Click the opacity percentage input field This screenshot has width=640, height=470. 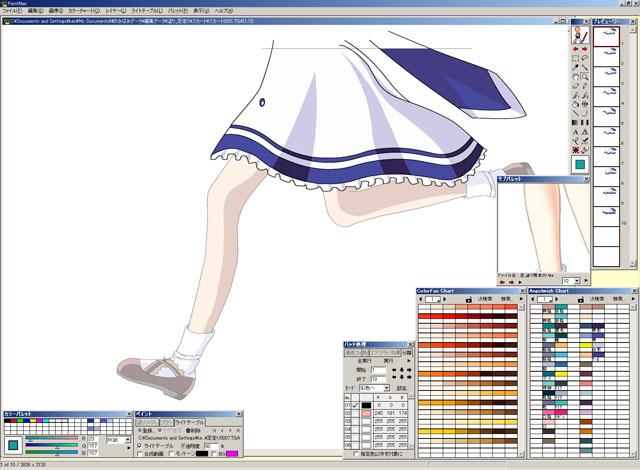tap(211, 446)
